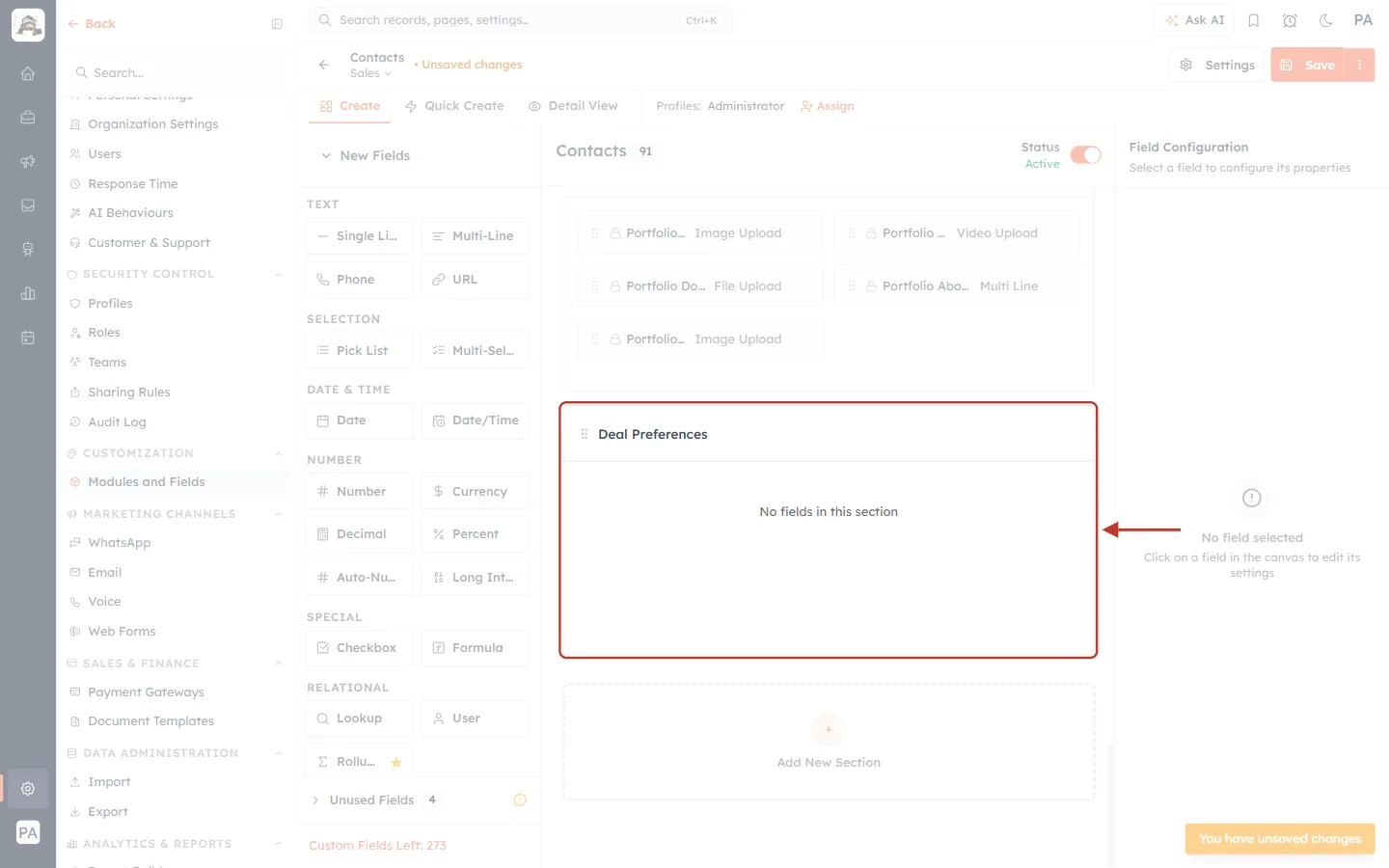Add a Checkbox field from palette

point(360,648)
